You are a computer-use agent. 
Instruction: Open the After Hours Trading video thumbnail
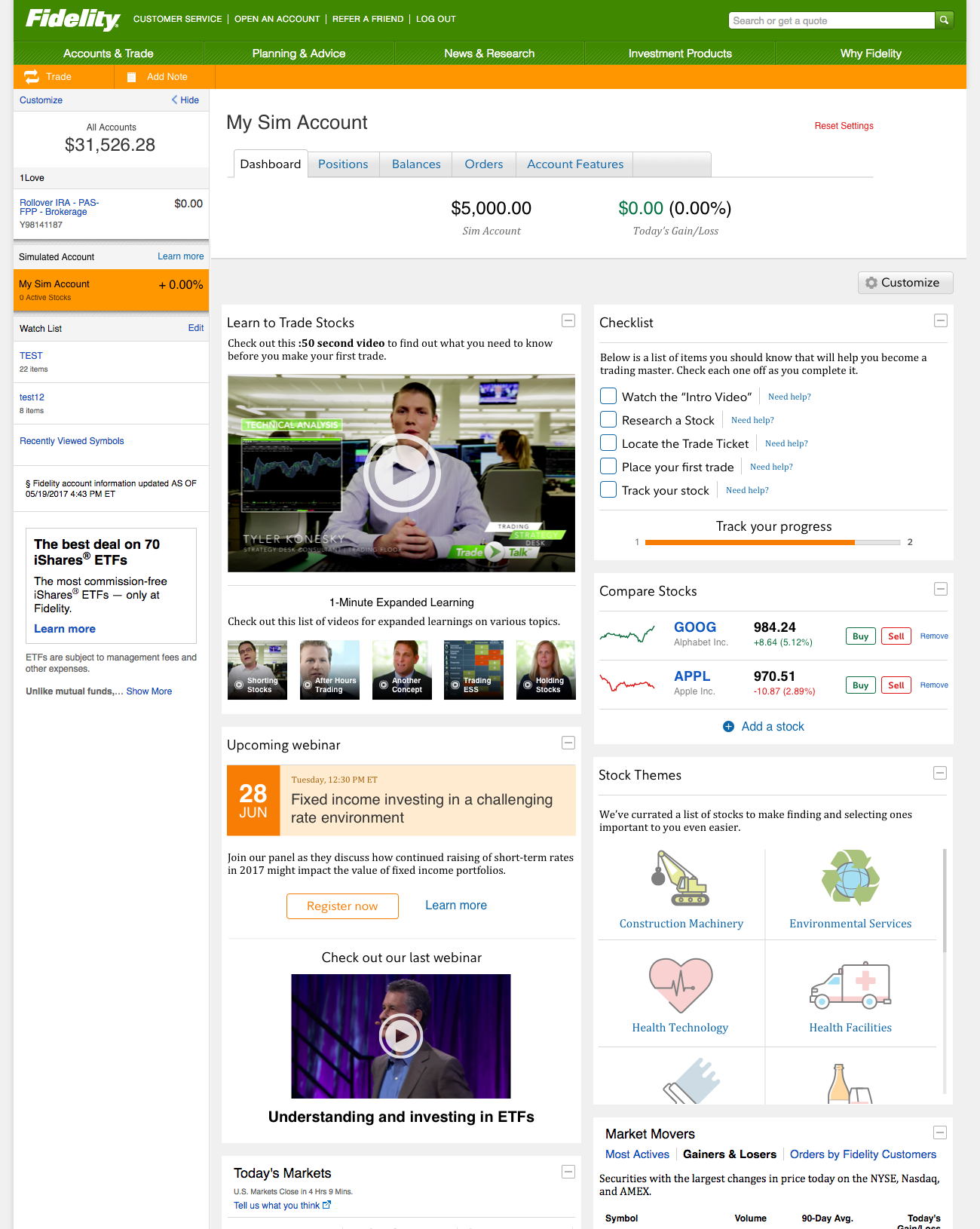329,670
